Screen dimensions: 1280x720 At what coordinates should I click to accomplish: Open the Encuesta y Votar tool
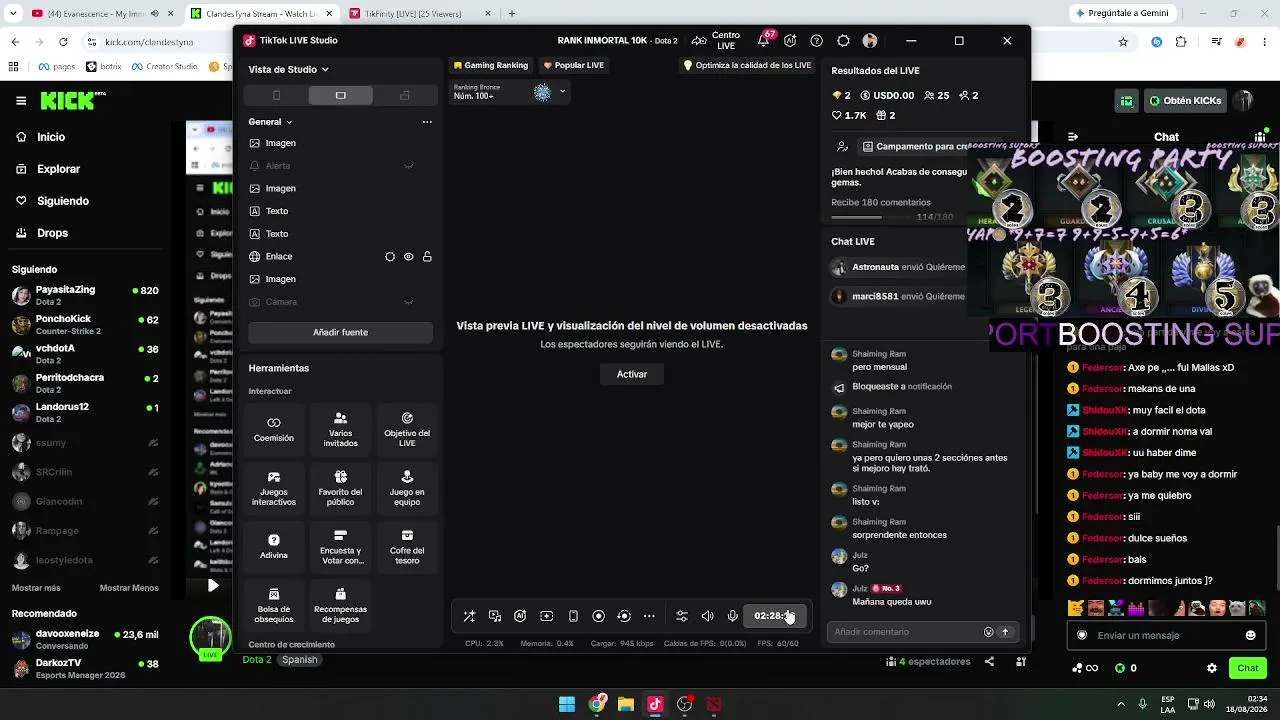341,546
